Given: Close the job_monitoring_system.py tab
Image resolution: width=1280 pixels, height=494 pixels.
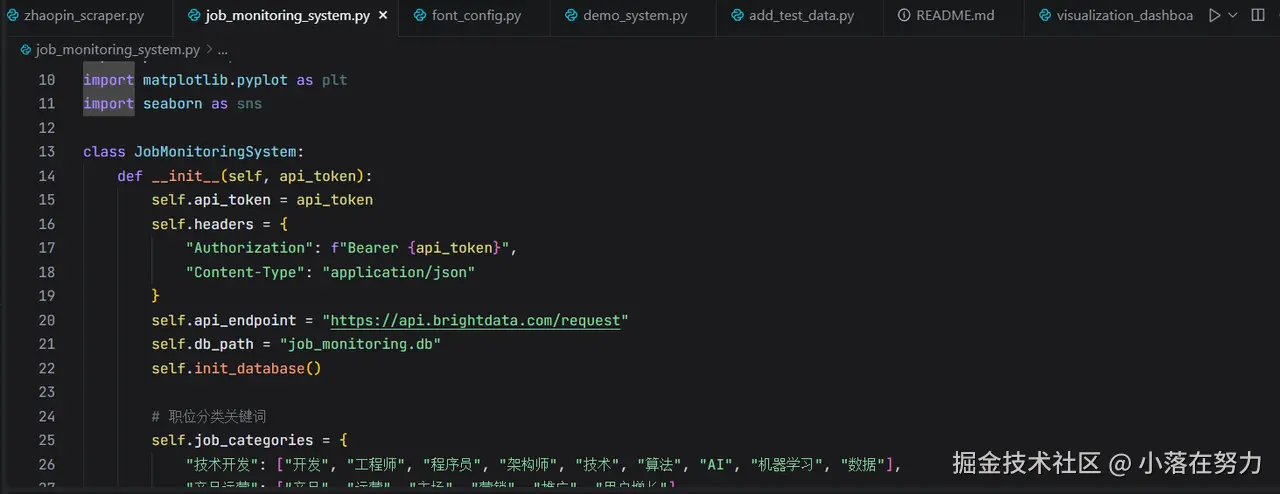Looking at the screenshot, I should [x=383, y=16].
